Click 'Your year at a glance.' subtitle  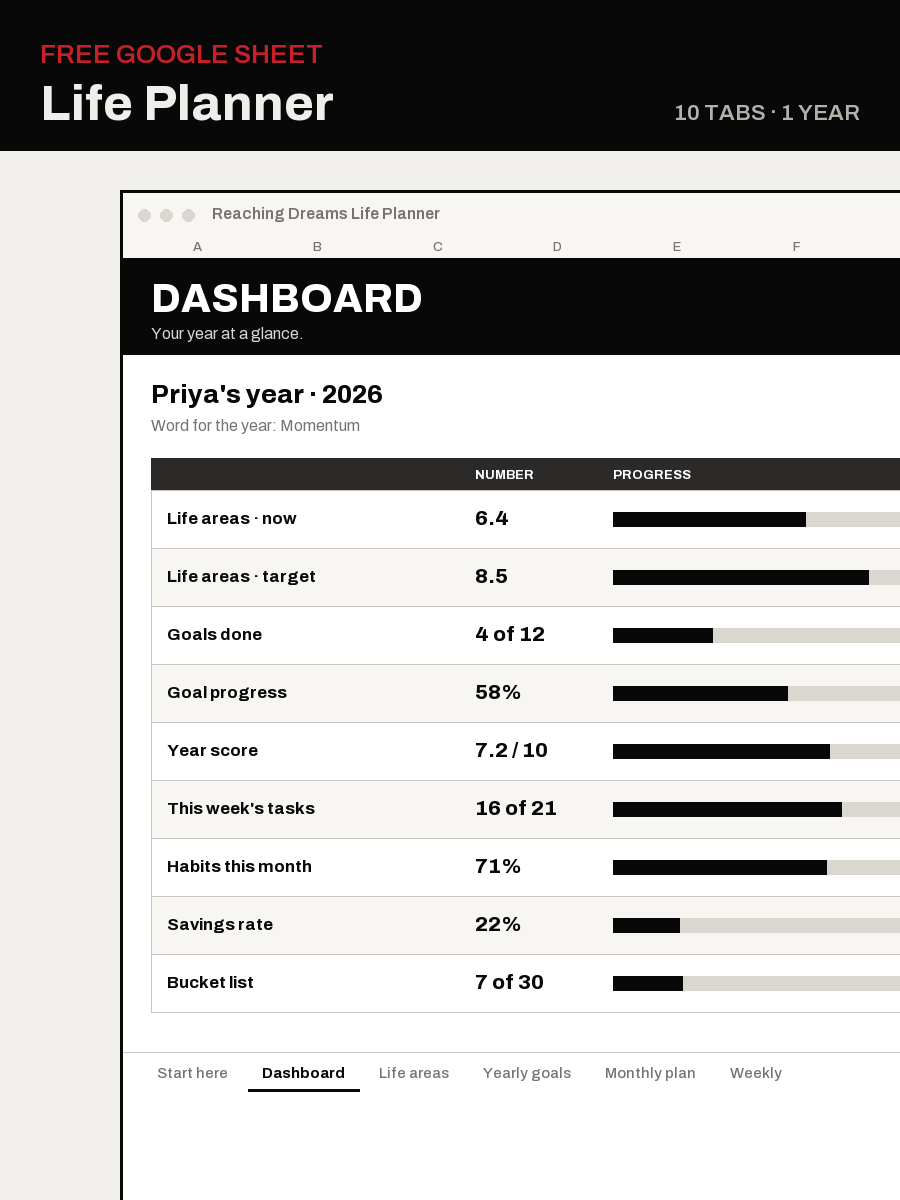[227, 334]
